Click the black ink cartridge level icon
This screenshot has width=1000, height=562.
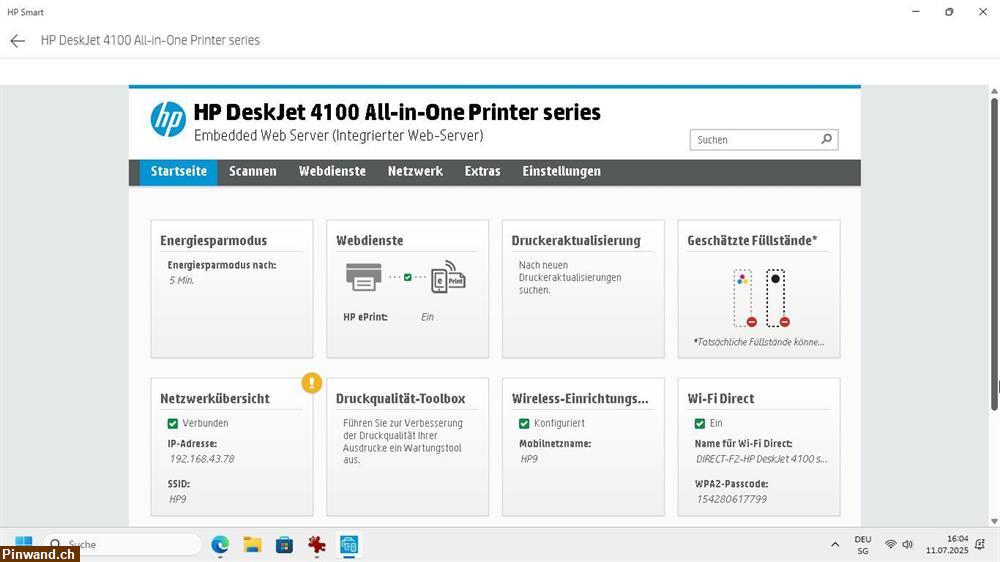click(776, 299)
